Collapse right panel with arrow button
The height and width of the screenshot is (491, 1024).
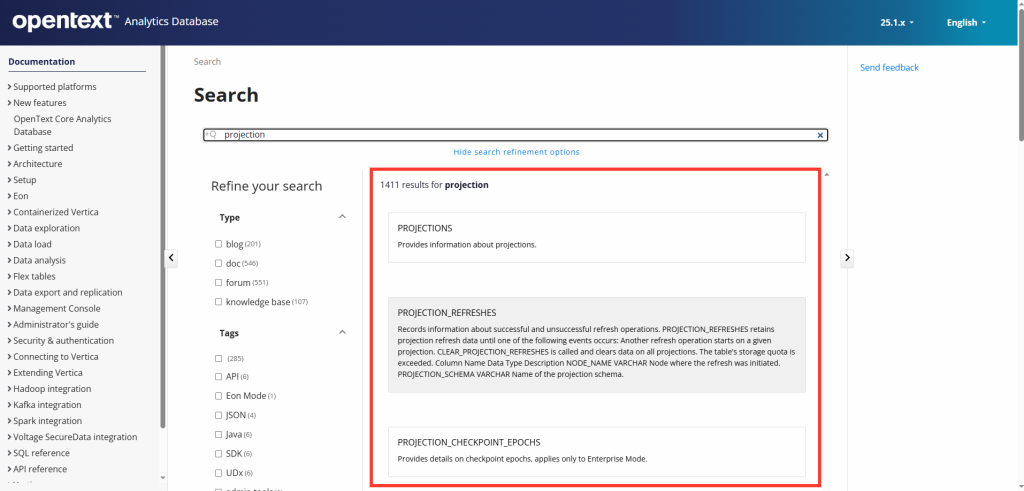pyautogui.click(x=847, y=258)
